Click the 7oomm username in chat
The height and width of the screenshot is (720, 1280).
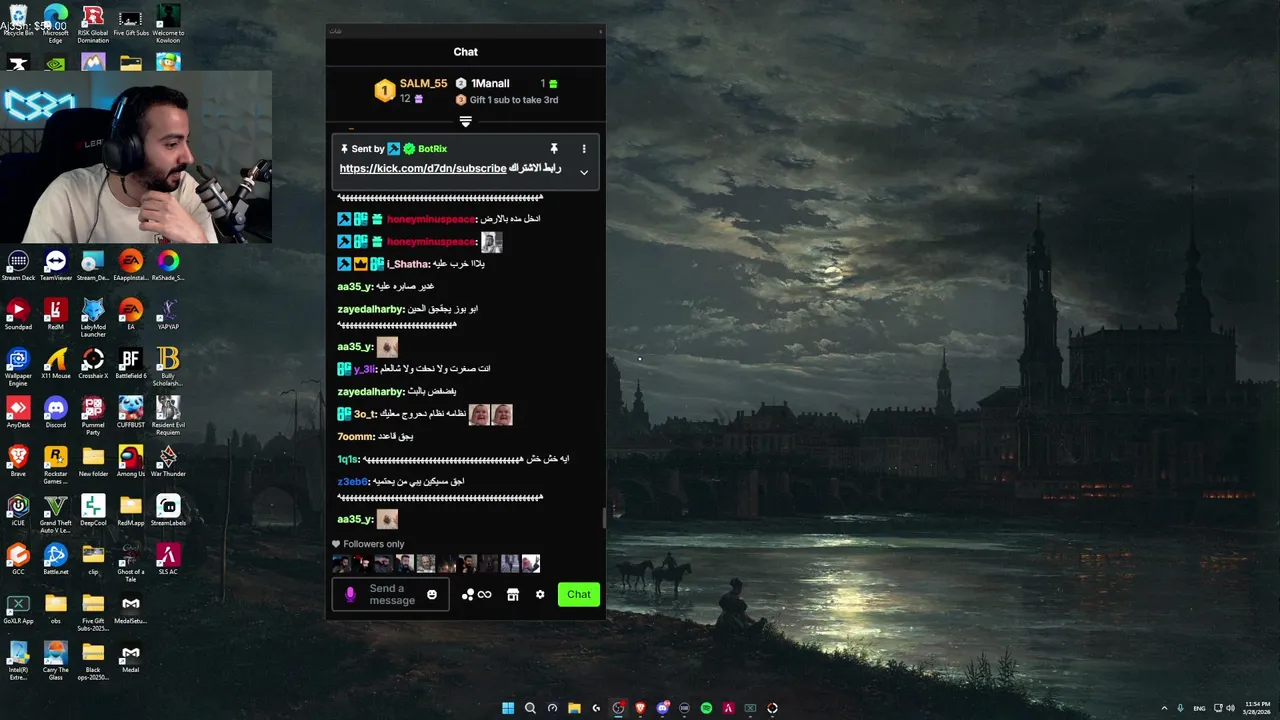(355, 437)
